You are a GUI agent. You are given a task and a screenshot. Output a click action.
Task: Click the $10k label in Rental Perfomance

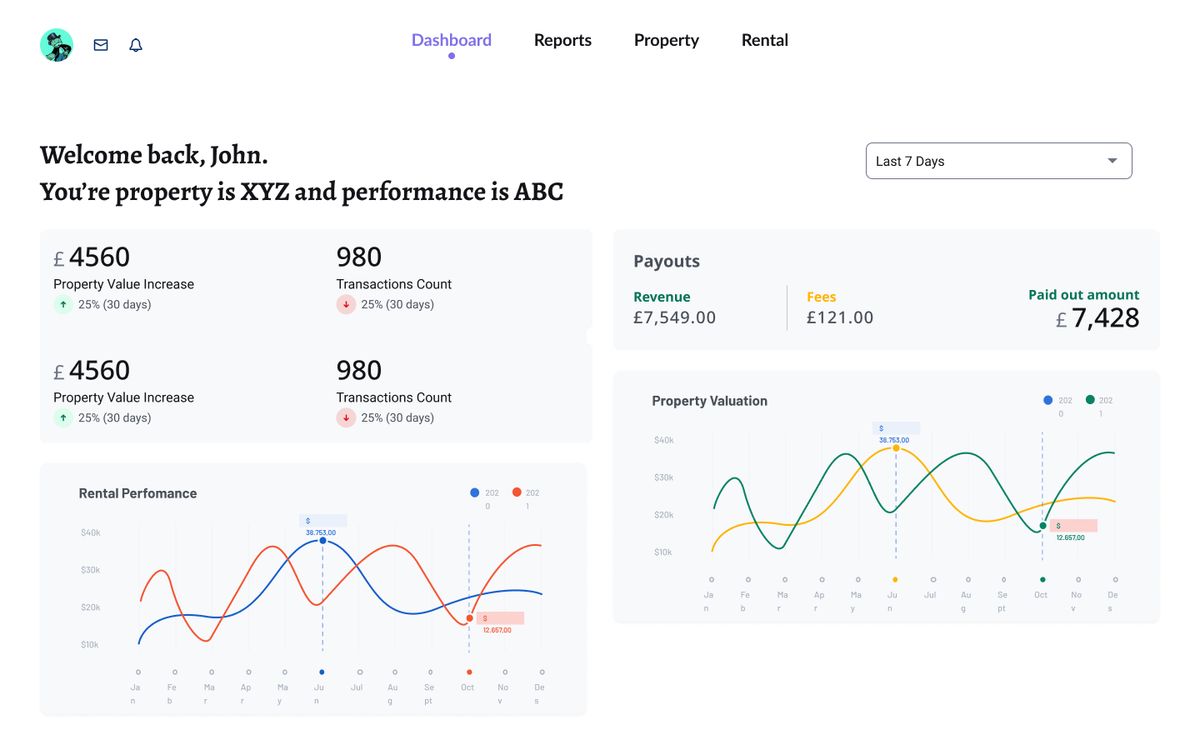click(x=90, y=645)
